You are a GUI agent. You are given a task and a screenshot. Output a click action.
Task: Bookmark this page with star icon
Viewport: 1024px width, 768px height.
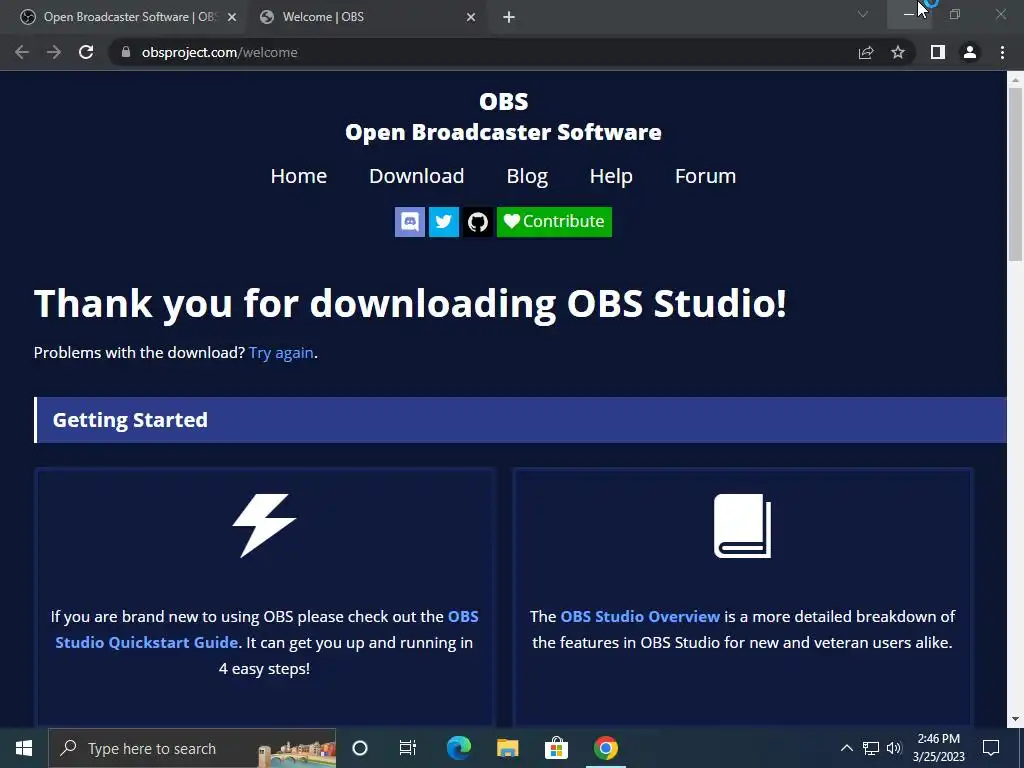(x=898, y=52)
